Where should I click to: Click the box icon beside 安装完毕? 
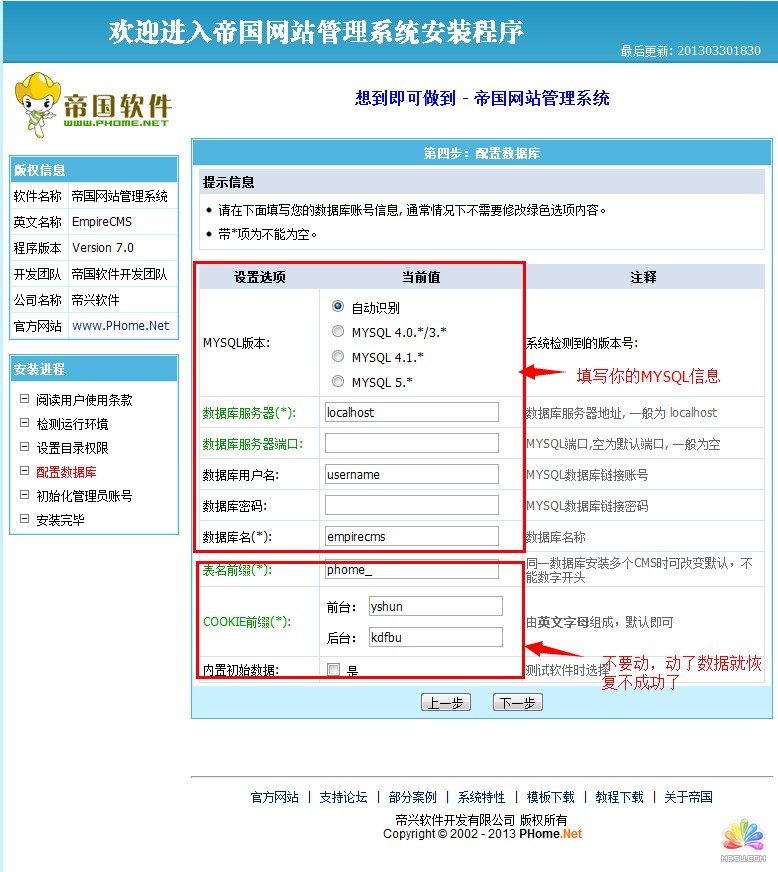click(24, 519)
